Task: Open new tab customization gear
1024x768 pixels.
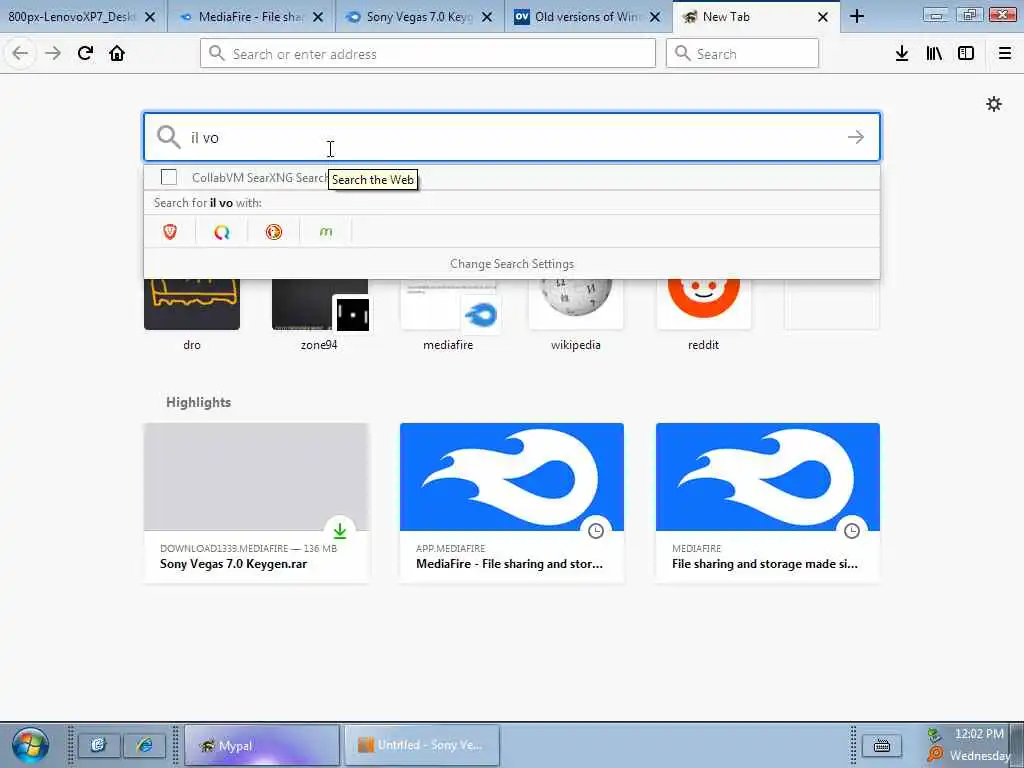Action: pyautogui.click(x=993, y=104)
